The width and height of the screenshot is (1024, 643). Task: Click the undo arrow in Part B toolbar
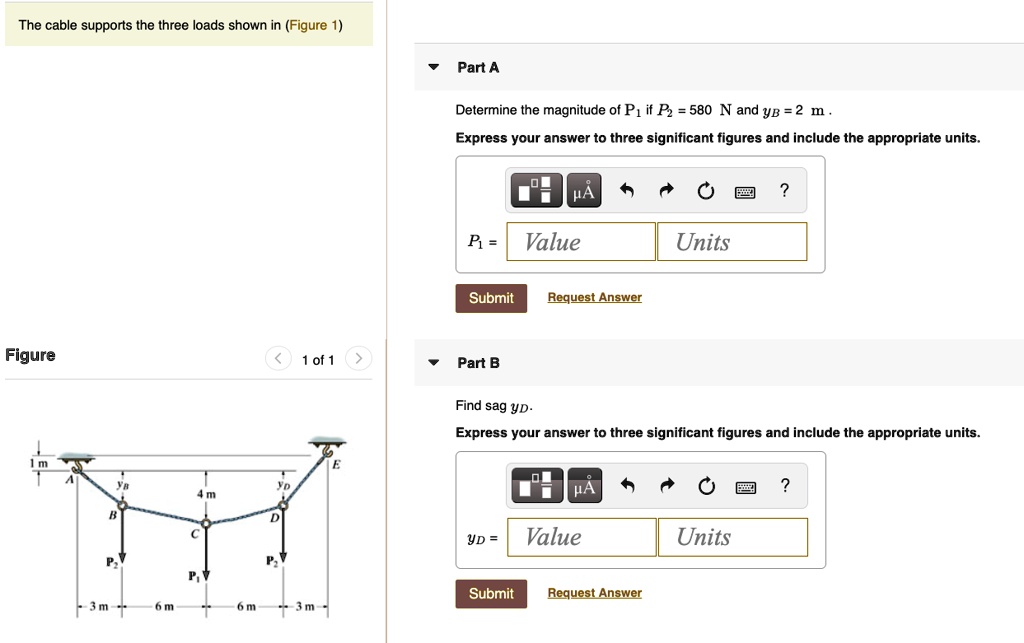[627, 485]
